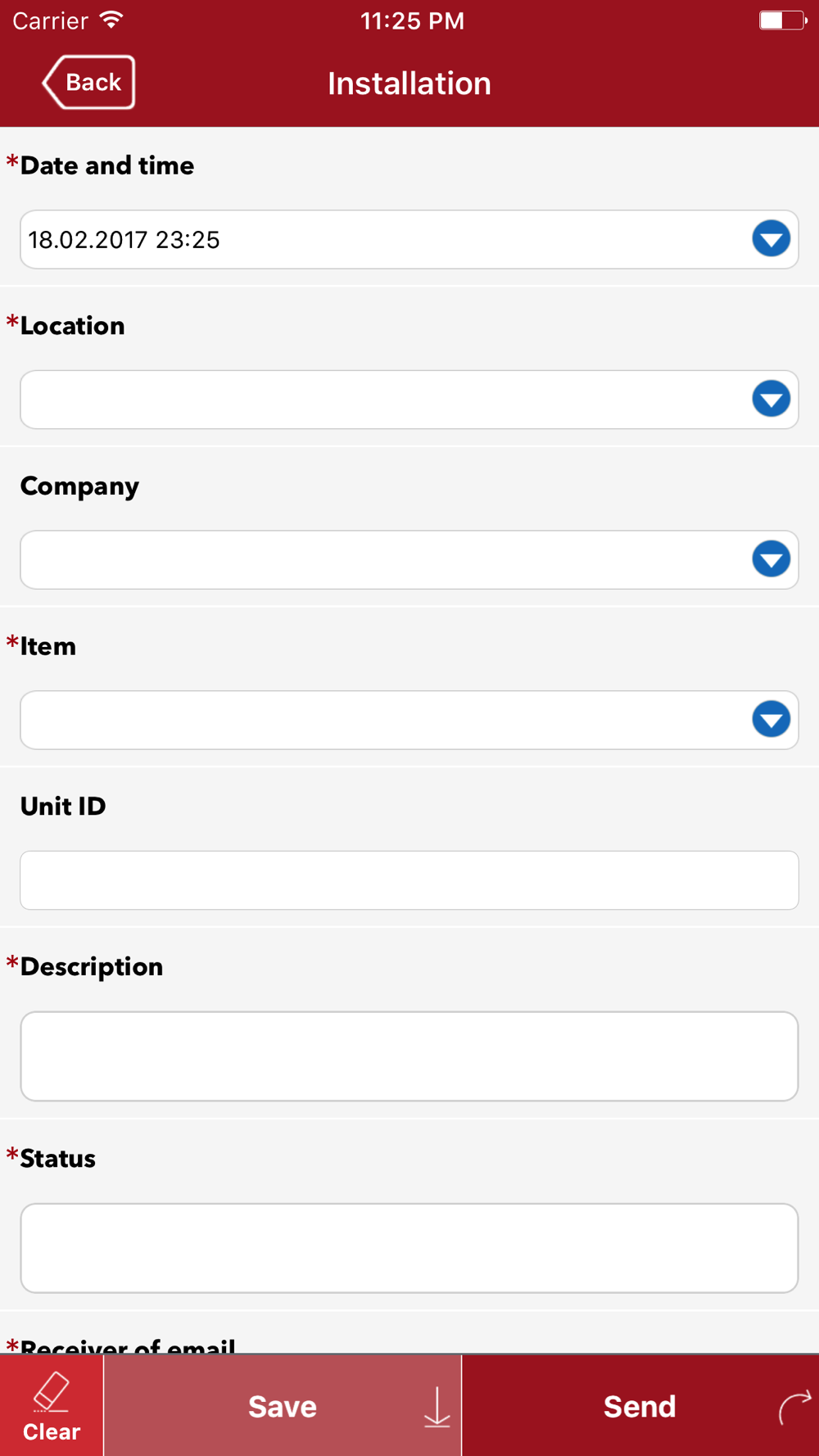Go back using the Back button
The width and height of the screenshot is (819, 1456).
point(88,82)
